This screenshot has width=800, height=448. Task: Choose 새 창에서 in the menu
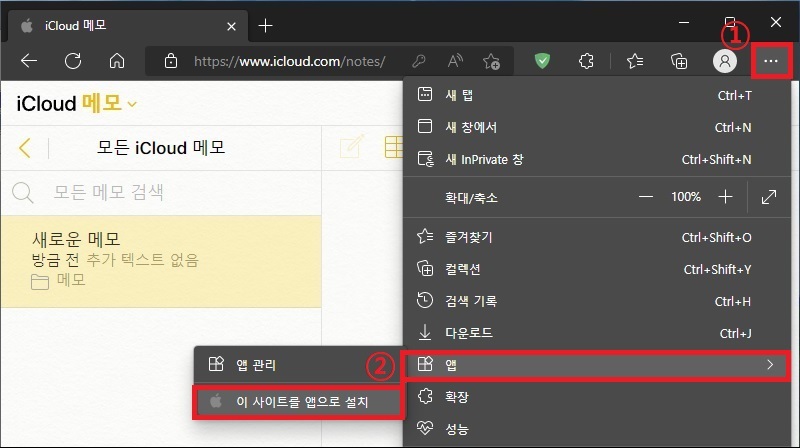tap(597, 127)
